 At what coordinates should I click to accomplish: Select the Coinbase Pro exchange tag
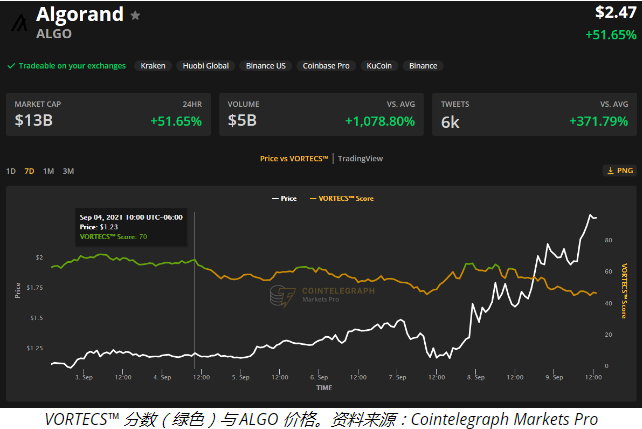point(326,66)
